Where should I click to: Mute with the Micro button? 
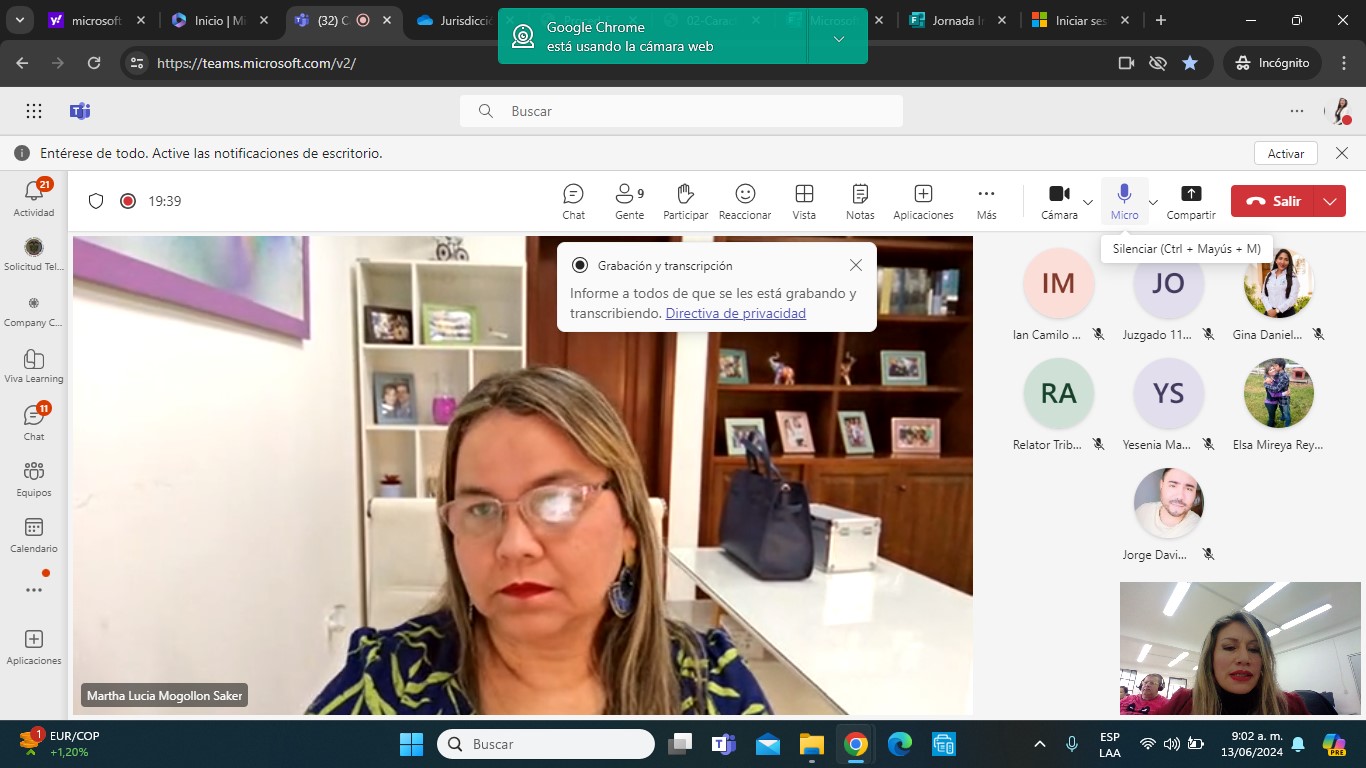point(1124,201)
